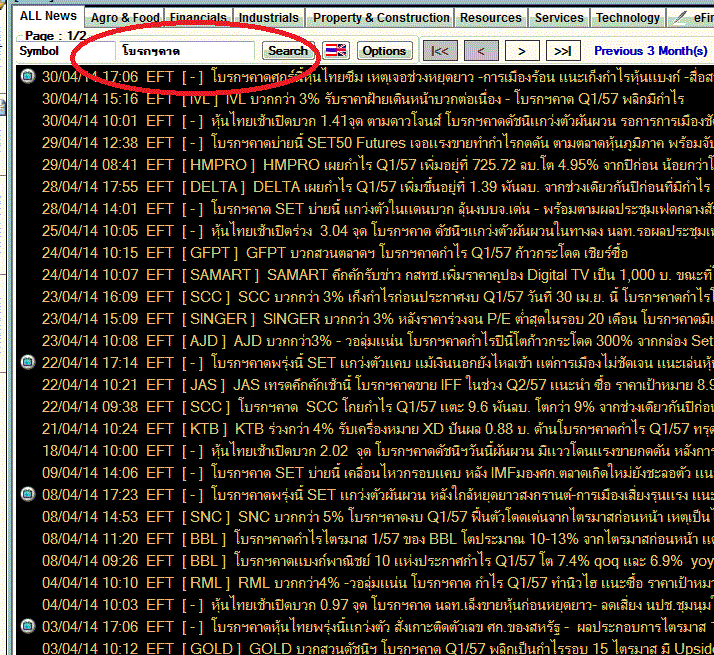714x655 pixels.
Task: Open the Agro & Food tab
Action: (x=125, y=18)
